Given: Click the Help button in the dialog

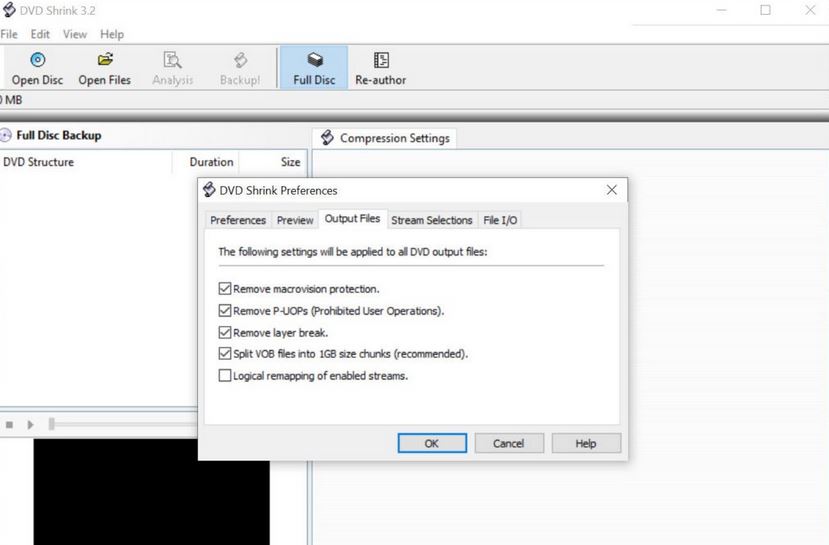Looking at the screenshot, I should [586, 444].
